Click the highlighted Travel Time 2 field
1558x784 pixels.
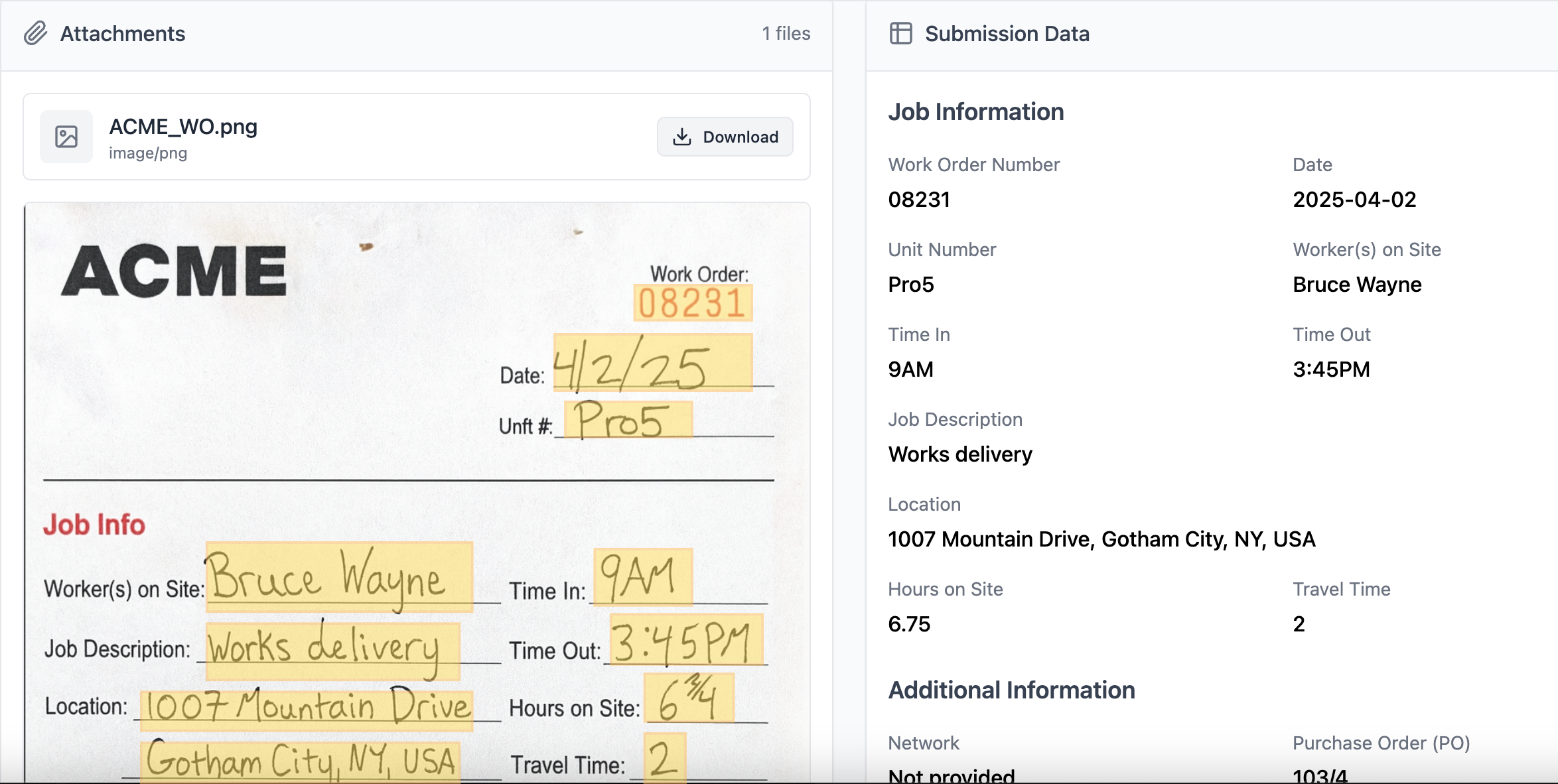pyautogui.click(x=664, y=757)
